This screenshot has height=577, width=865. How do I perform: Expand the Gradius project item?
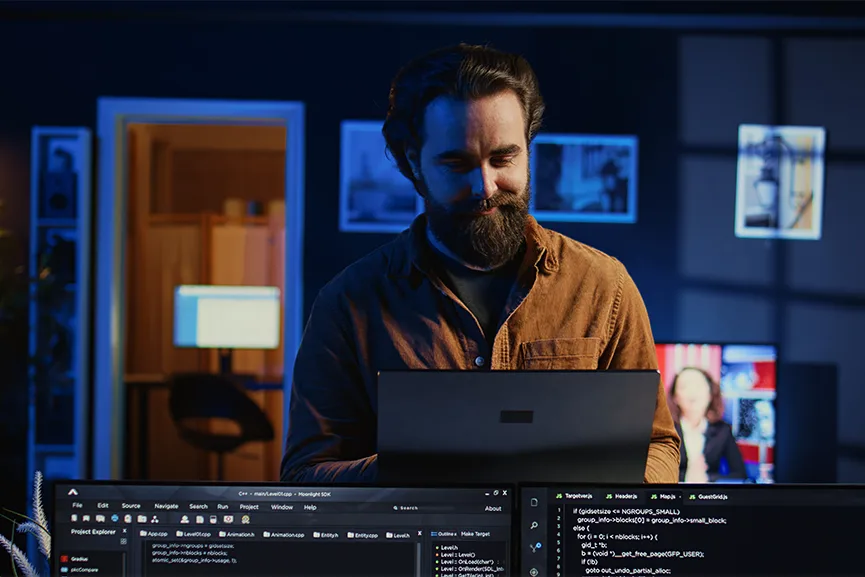coord(79,559)
